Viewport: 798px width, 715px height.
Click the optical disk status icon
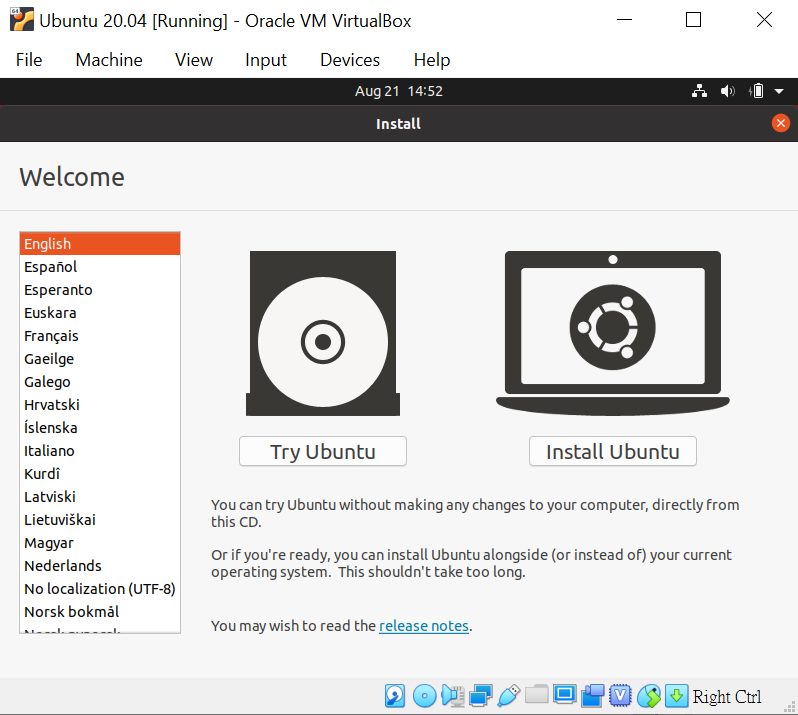[424, 696]
